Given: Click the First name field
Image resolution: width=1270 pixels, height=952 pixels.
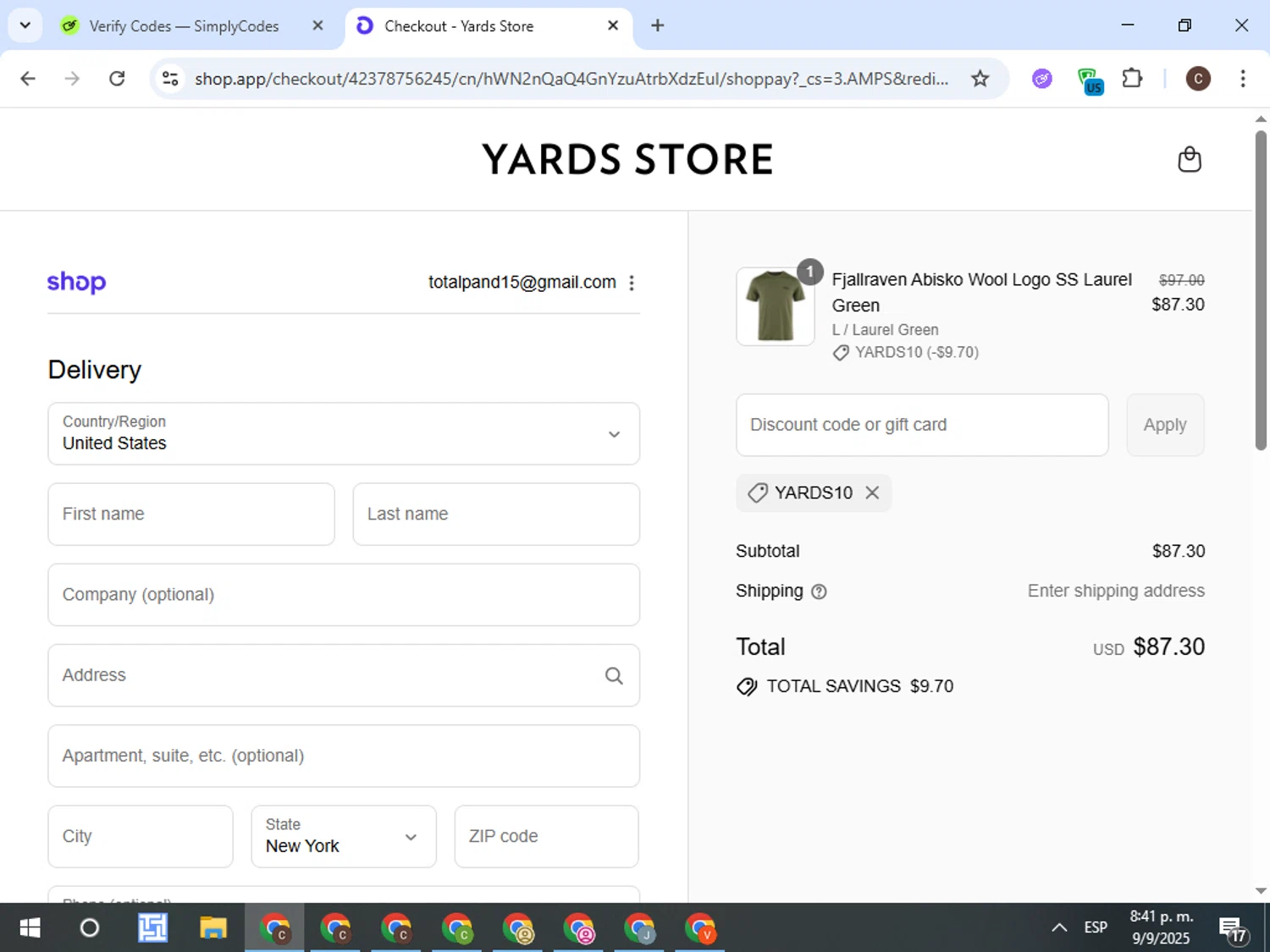Looking at the screenshot, I should [x=191, y=515].
